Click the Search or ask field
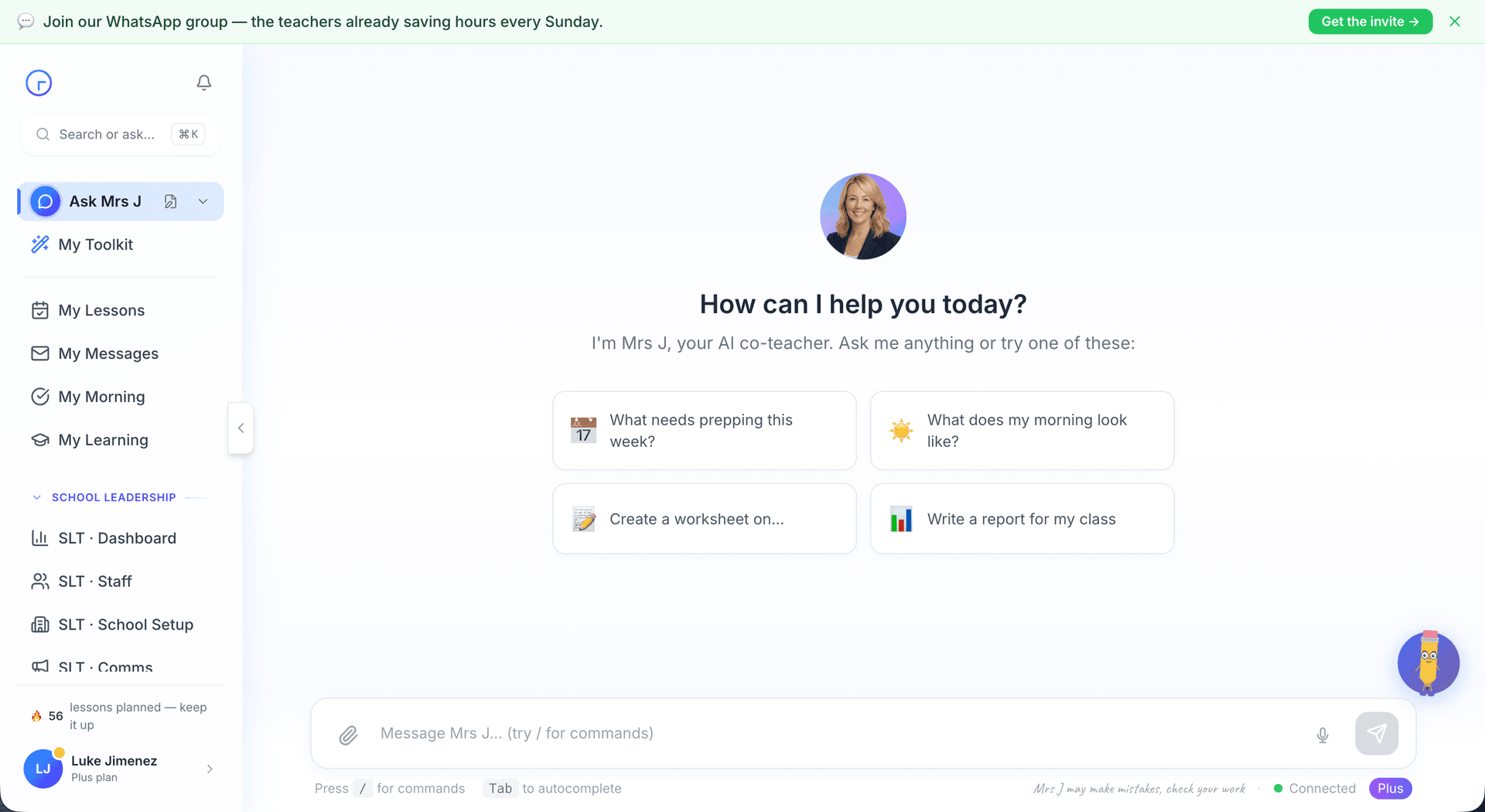The width and height of the screenshot is (1485, 812). [x=121, y=135]
